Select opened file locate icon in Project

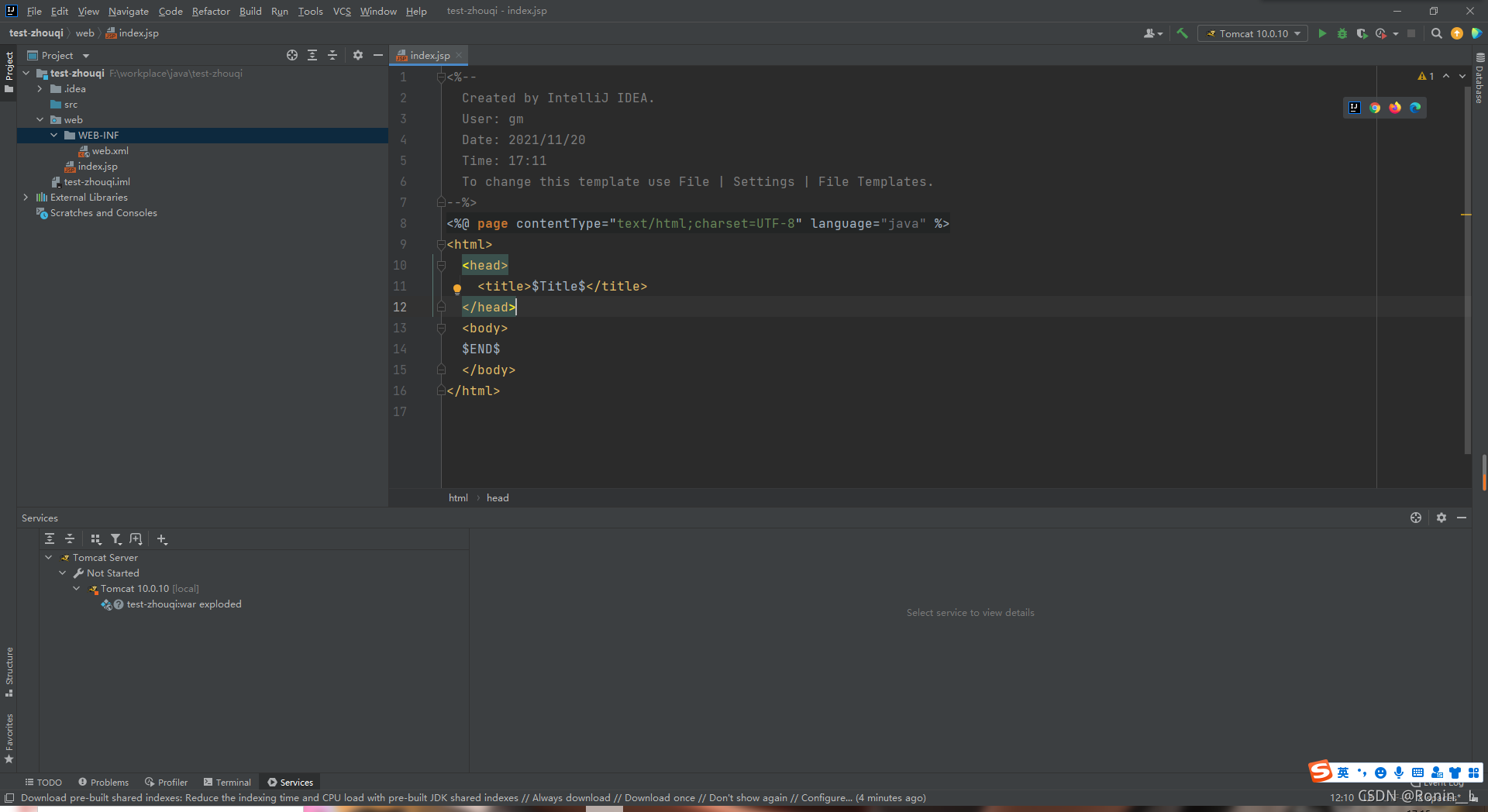pyautogui.click(x=292, y=55)
